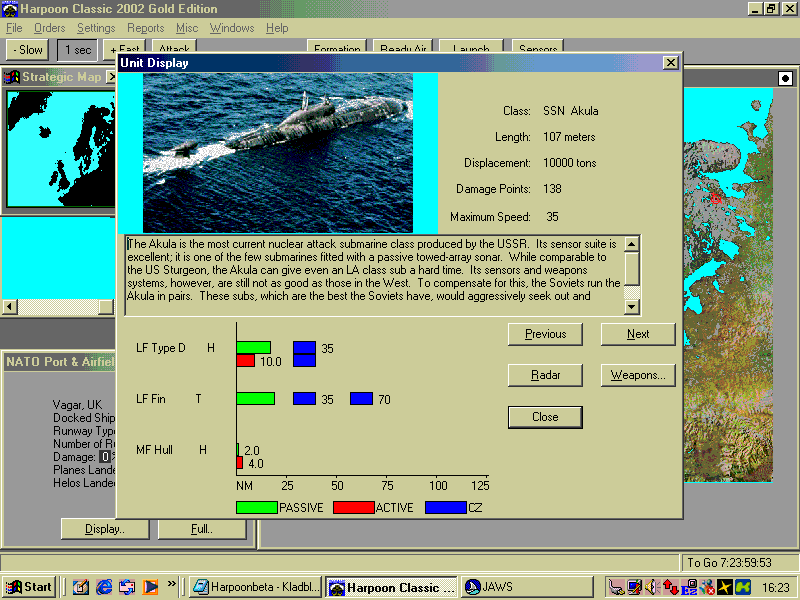Click the media player quick launch icon

151,587
